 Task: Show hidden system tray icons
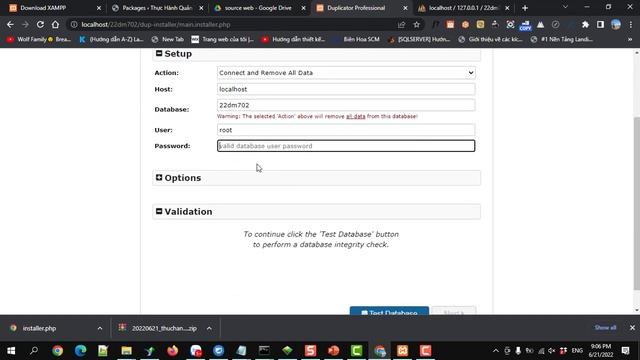point(496,351)
